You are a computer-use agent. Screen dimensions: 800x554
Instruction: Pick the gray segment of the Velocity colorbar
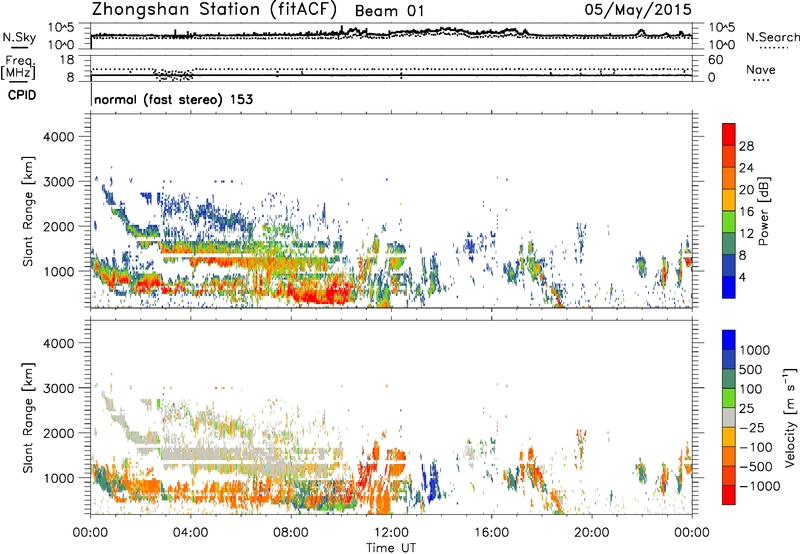coord(729,417)
